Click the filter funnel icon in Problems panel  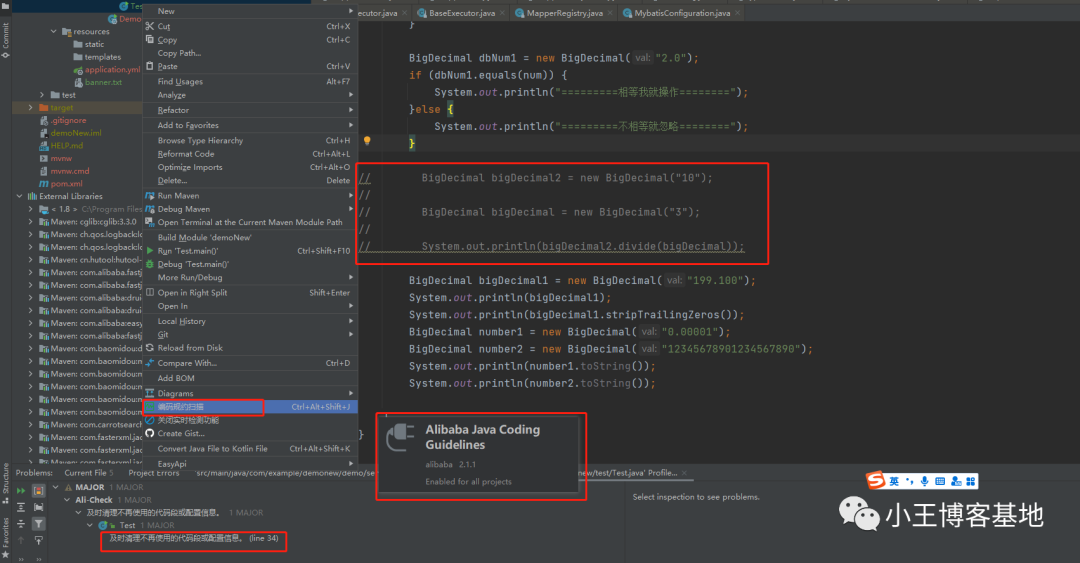(x=39, y=523)
